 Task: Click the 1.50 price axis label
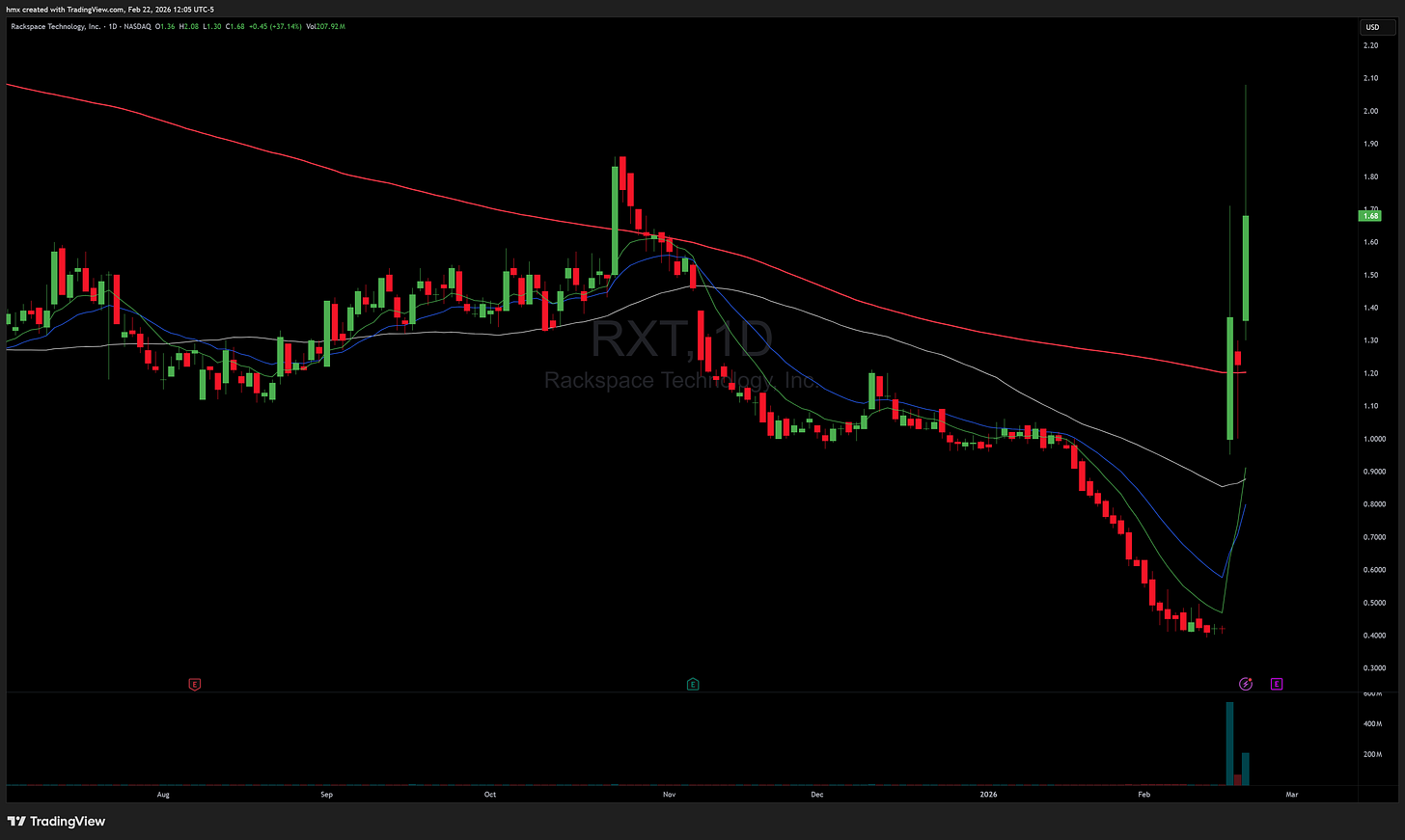[1370, 275]
